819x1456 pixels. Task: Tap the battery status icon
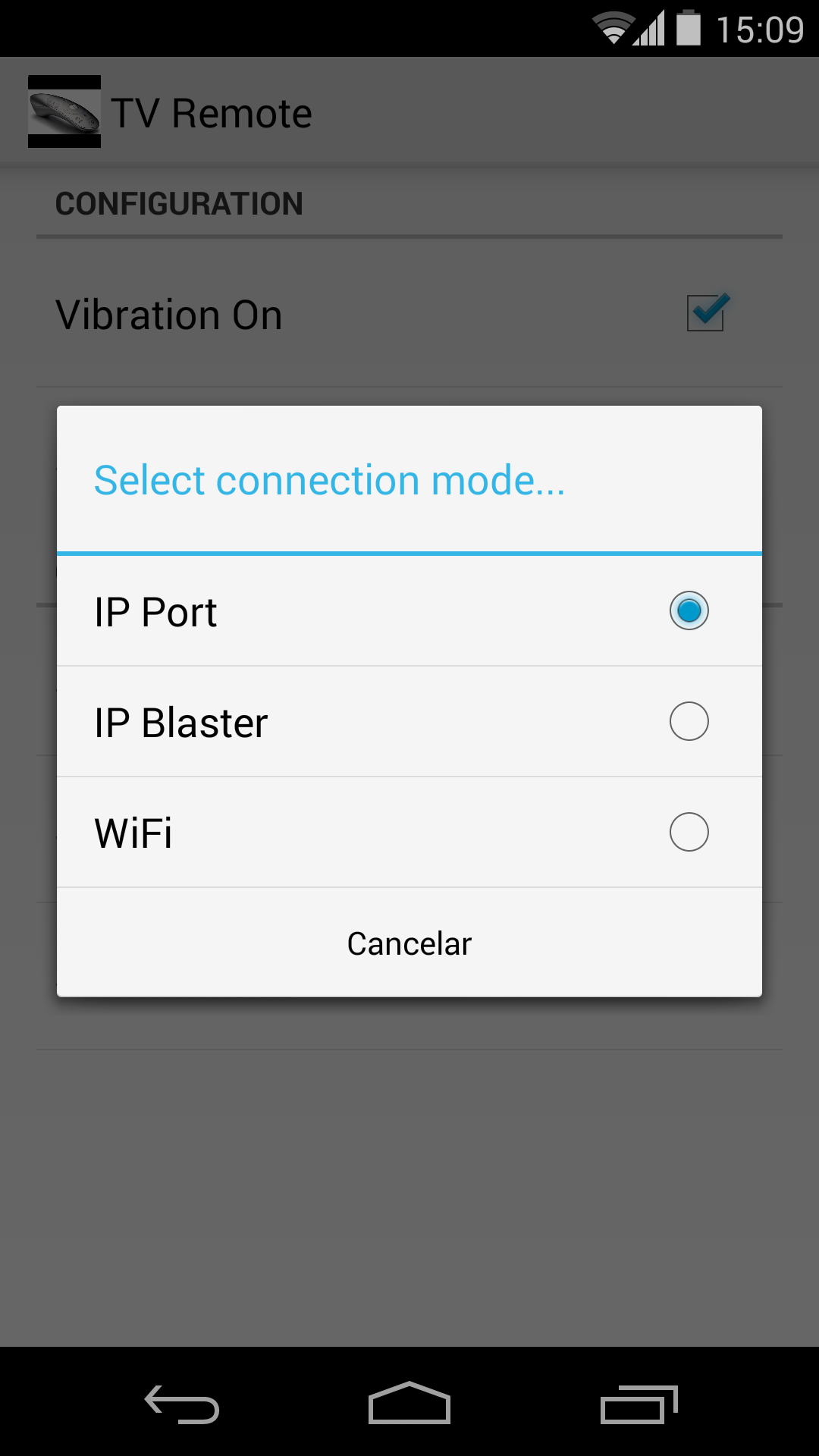click(689, 27)
